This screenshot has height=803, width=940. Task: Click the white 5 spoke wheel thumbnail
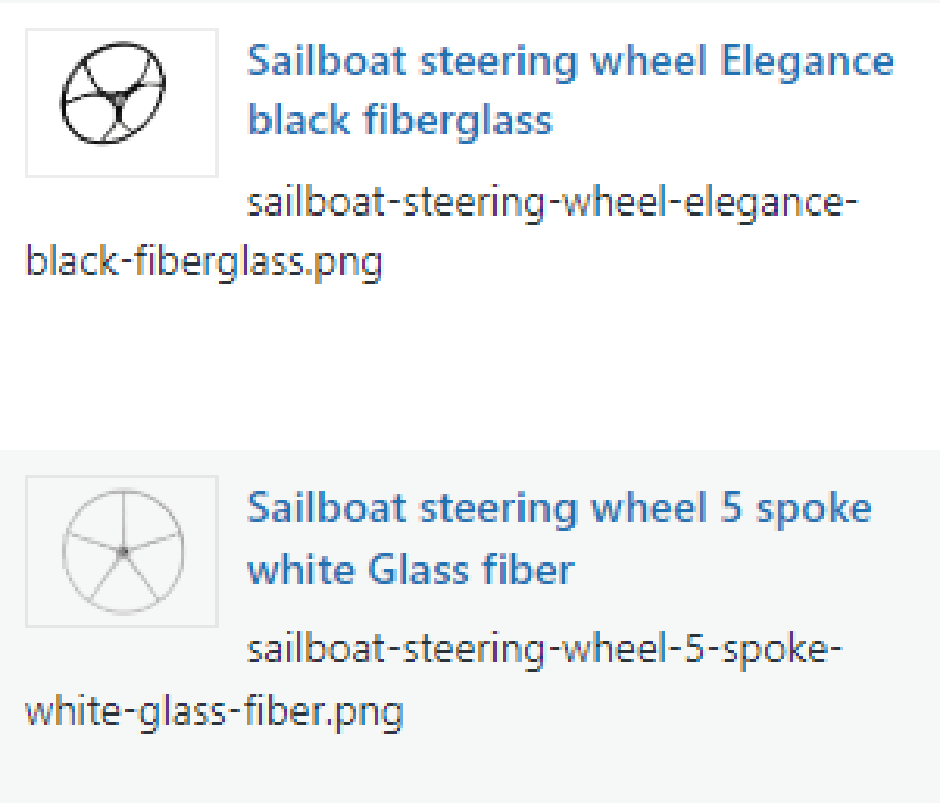point(121,551)
